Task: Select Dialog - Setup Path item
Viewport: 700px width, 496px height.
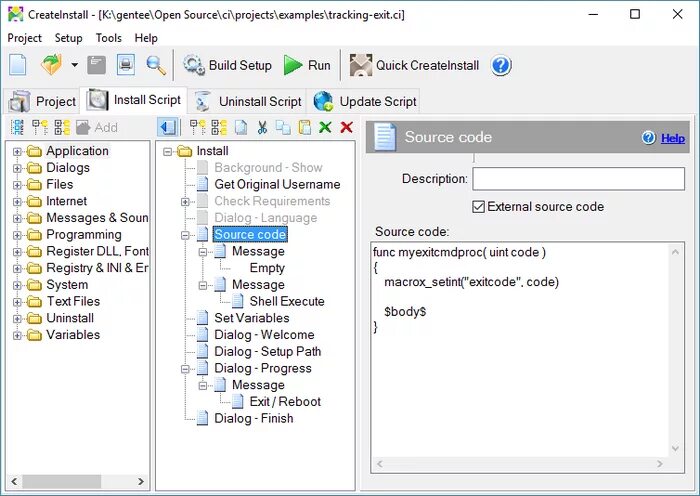Action: click(x=267, y=351)
